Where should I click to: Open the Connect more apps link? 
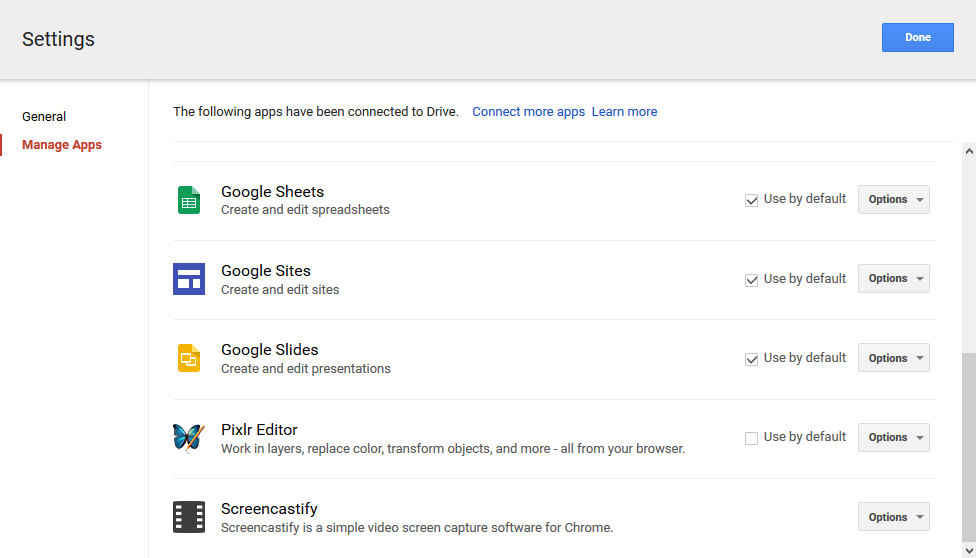[x=528, y=111]
